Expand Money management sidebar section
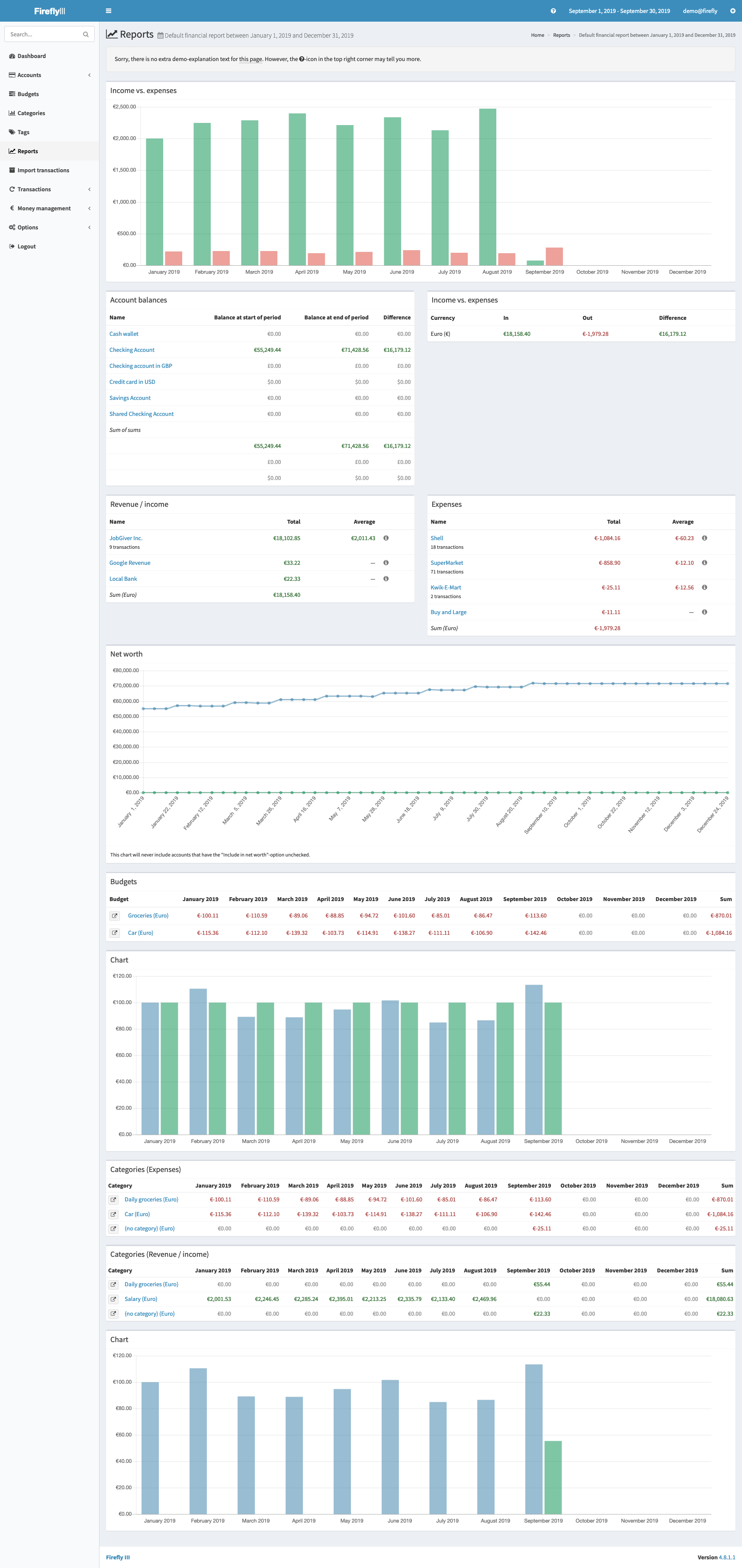This screenshot has width=742, height=1568. tap(49, 208)
